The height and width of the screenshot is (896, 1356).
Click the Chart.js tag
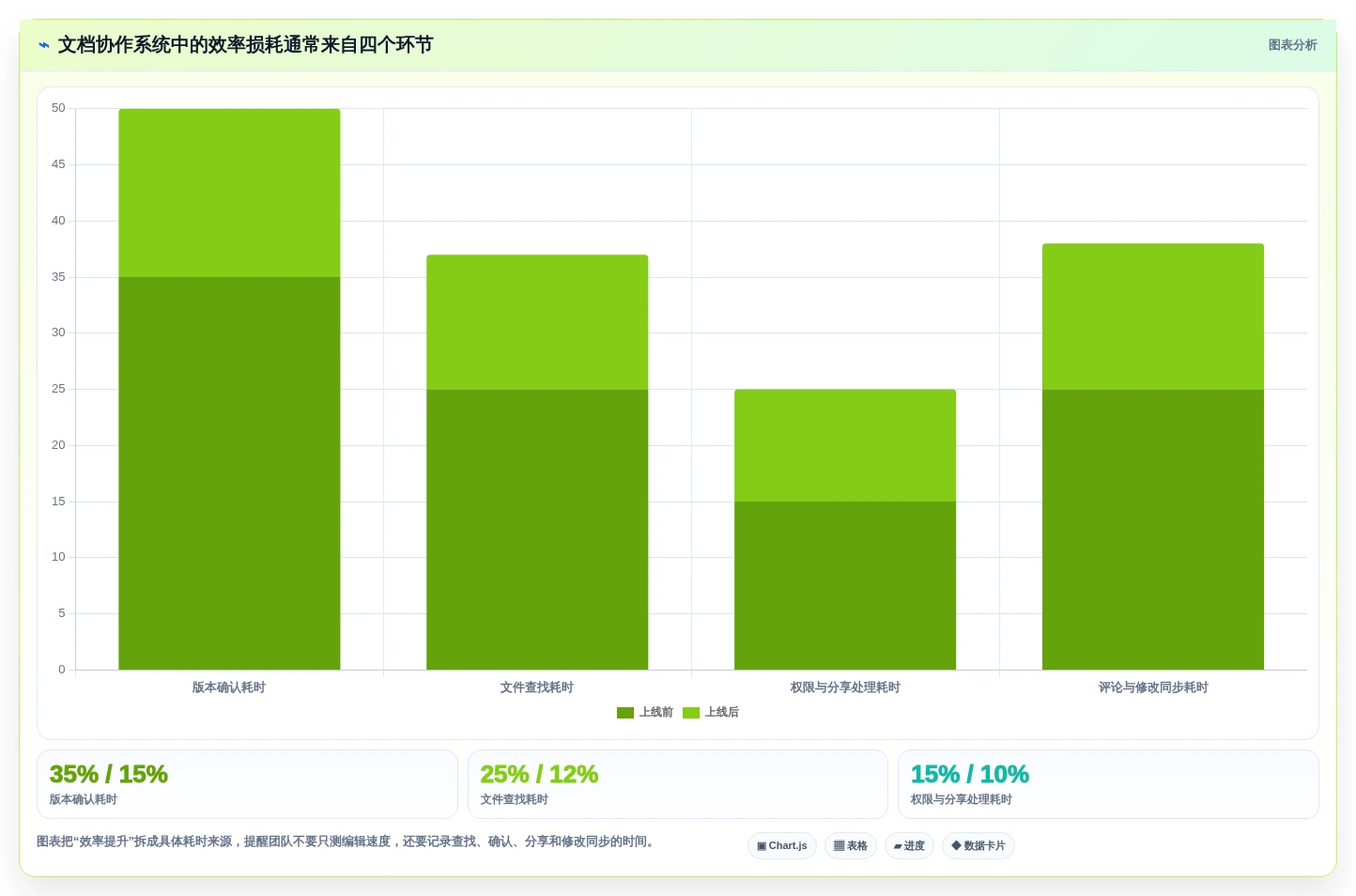pyautogui.click(x=782, y=846)
